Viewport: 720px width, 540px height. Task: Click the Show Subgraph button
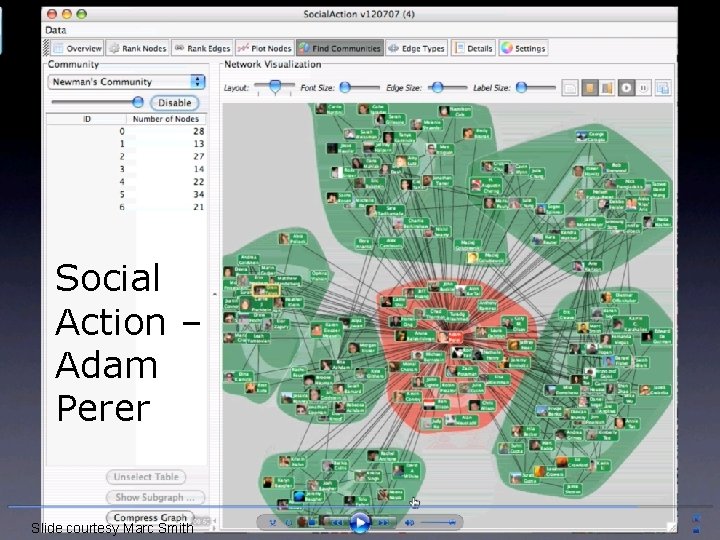(155, 497)
